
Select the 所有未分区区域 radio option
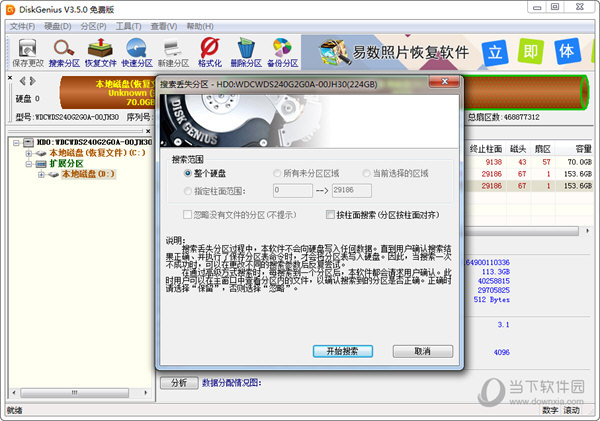point(277,173)
